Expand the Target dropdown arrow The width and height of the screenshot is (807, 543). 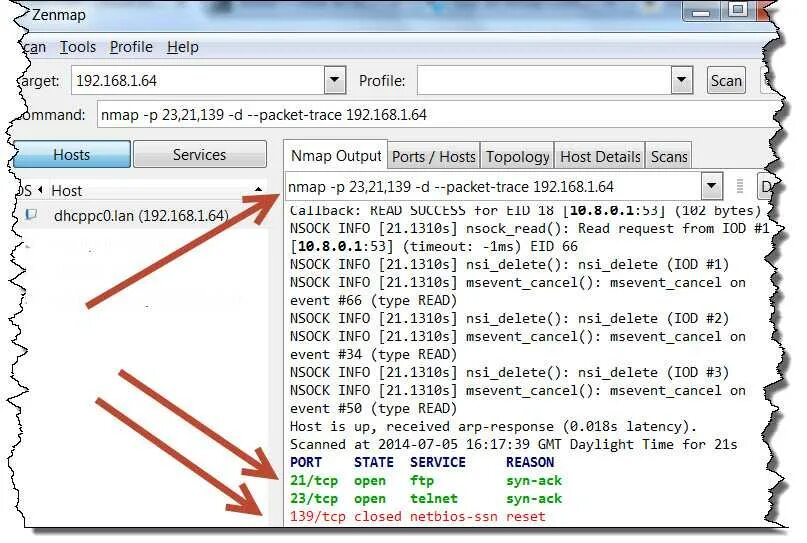coord(335,80)
